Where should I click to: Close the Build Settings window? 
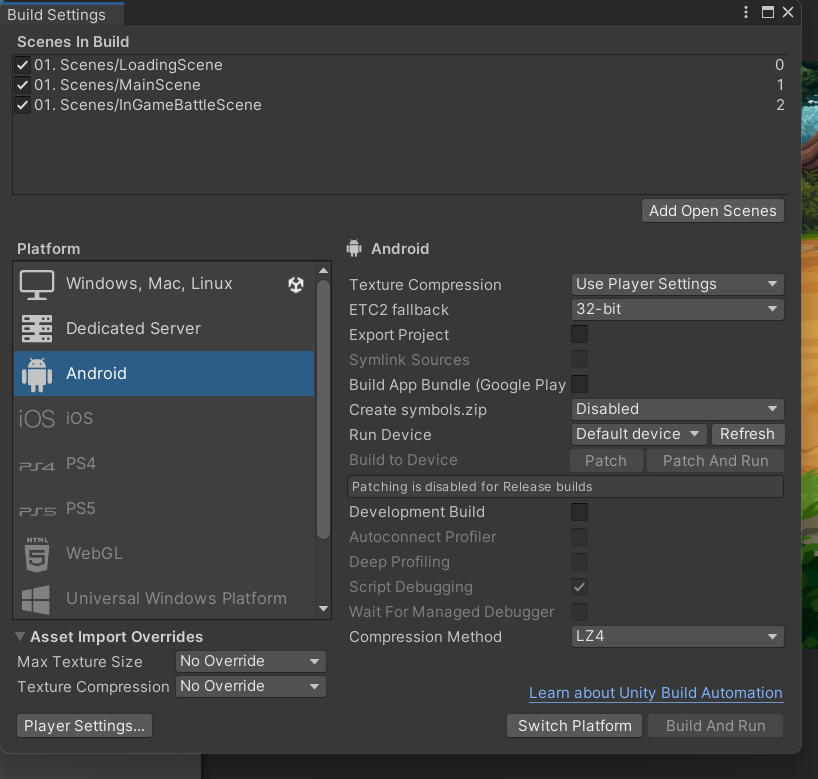pos(788,12)
